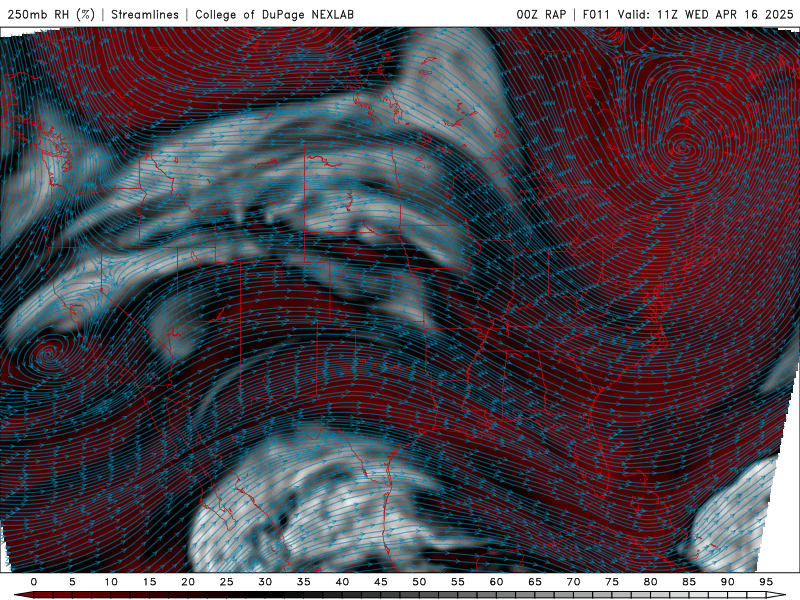800x600 pixels.
Task: Click the colorbar label "10"
Action: pyautogui.click(x=111, y=582)
